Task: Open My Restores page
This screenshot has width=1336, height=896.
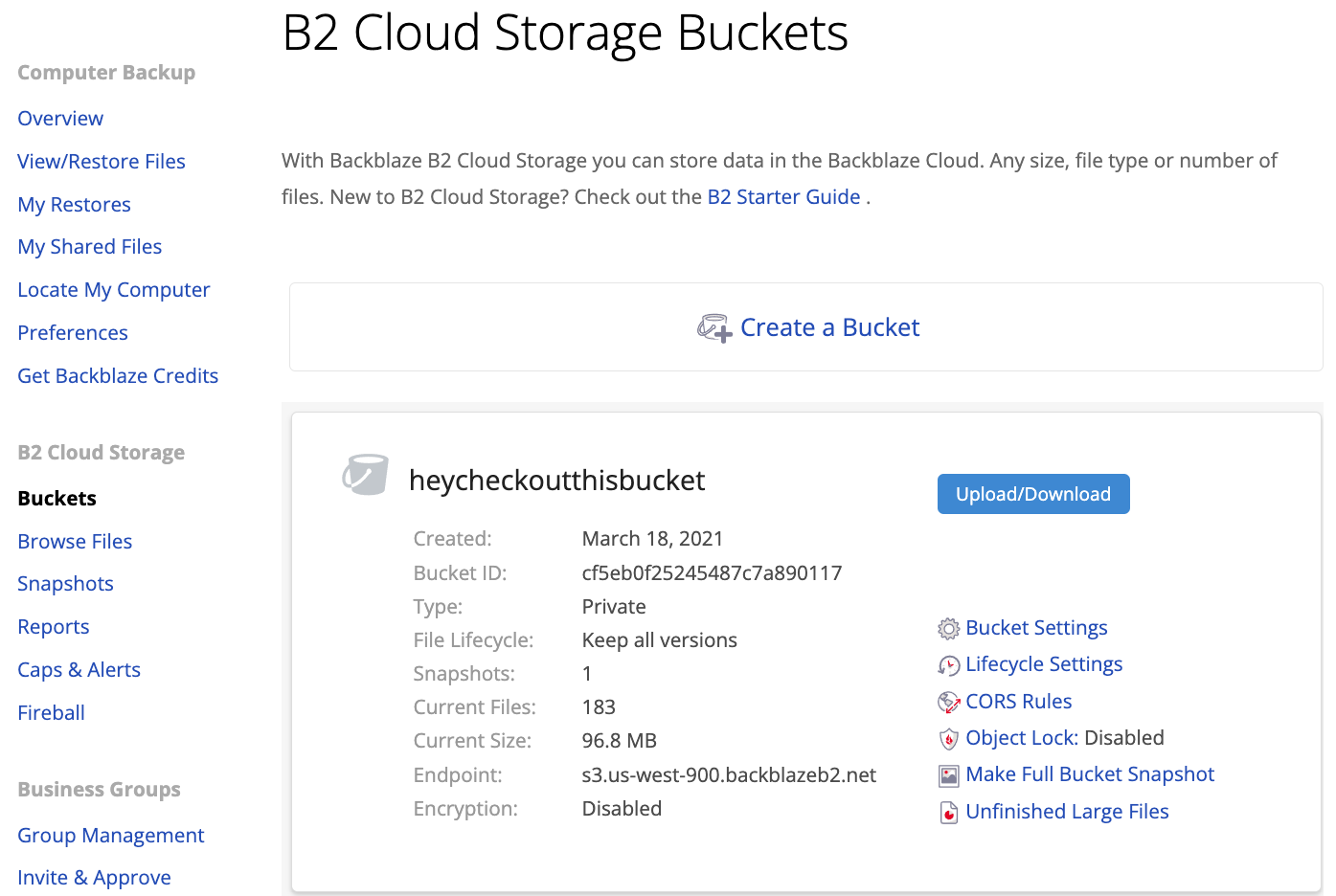Action: pyautogui.click(x=74, y=205)
